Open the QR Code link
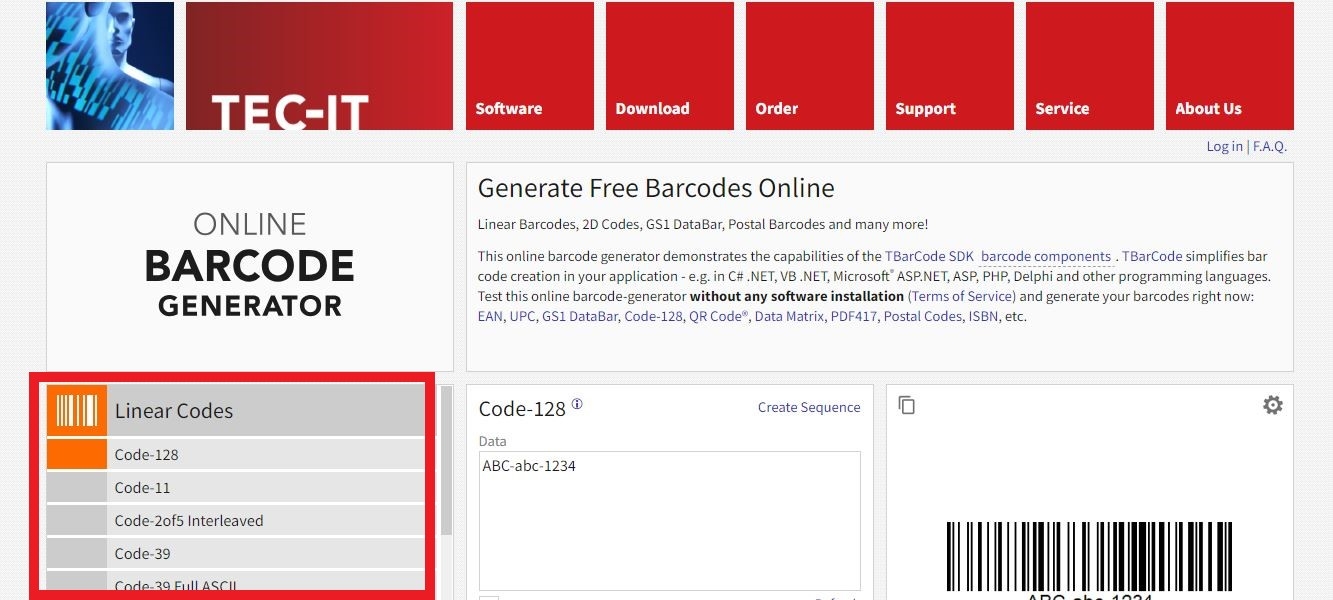 [x=718, y=316]
